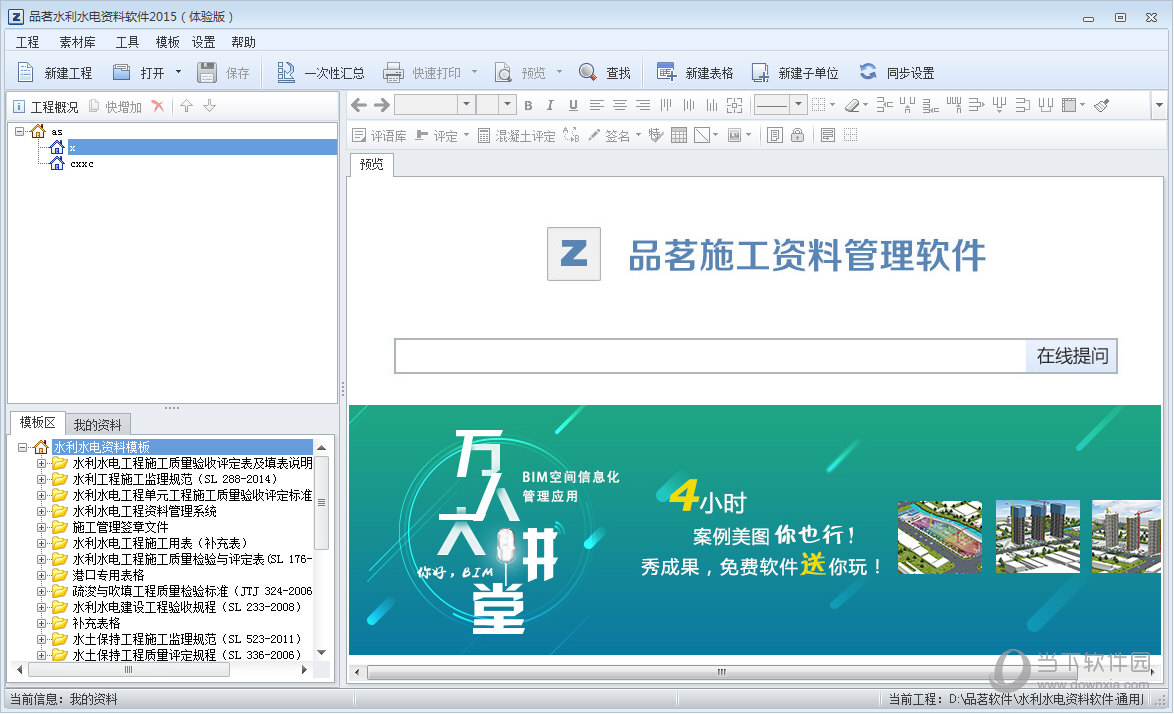Collapse the 'as' project tree node

coord(20,131)
